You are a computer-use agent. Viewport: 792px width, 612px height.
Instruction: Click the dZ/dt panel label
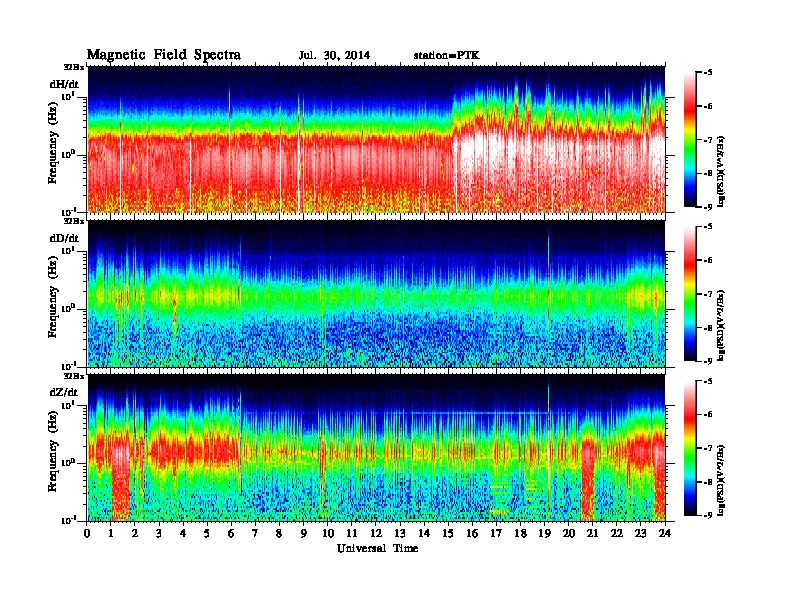click(64, 392)
